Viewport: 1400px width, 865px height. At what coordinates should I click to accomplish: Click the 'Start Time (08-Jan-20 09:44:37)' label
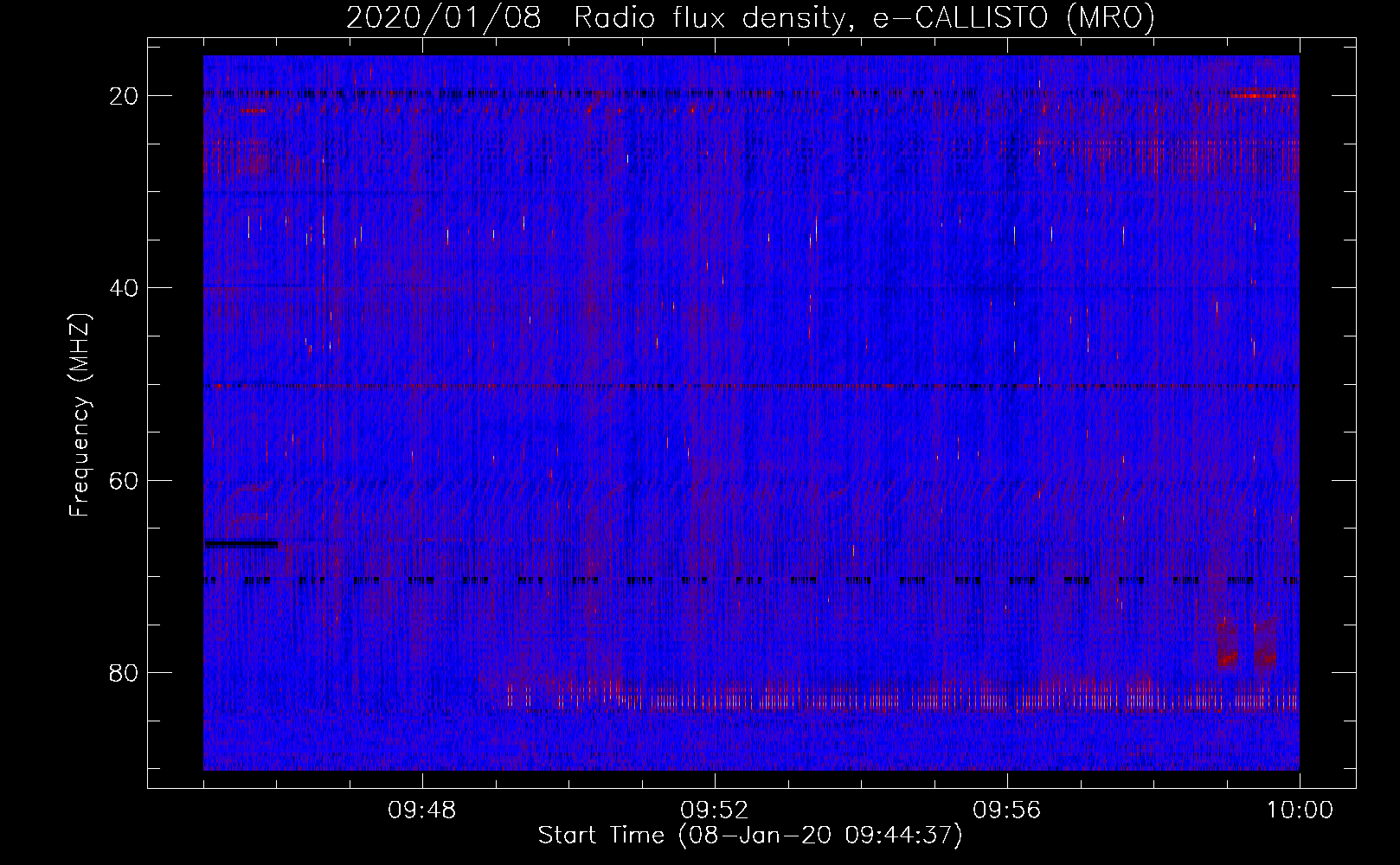click(x=750, y=836)
